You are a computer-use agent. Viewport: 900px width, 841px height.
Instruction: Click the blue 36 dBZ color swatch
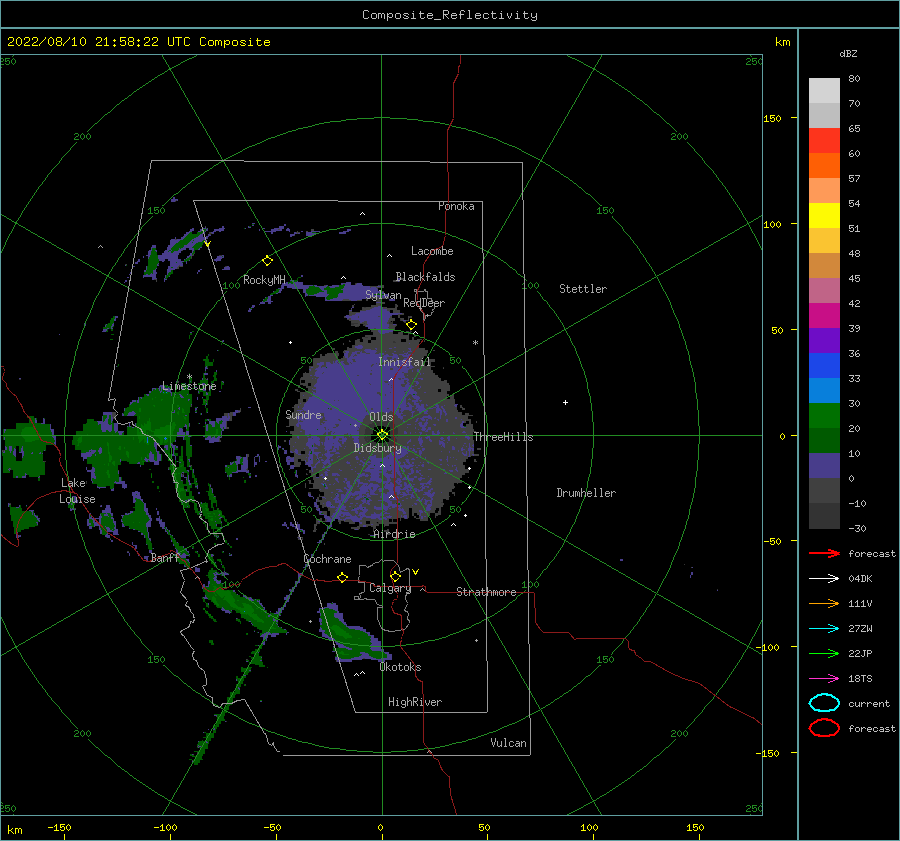pyautogui.click(x=824, y=366)
